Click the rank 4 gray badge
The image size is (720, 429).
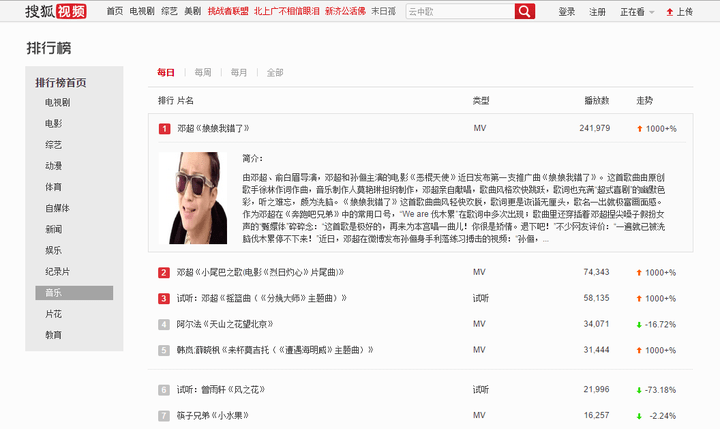point(164,325)
